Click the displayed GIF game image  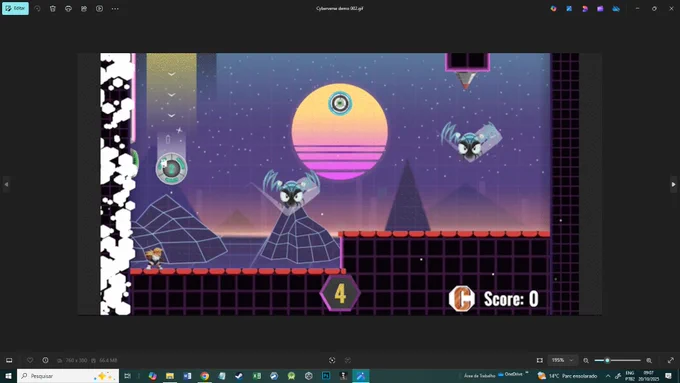340,184
